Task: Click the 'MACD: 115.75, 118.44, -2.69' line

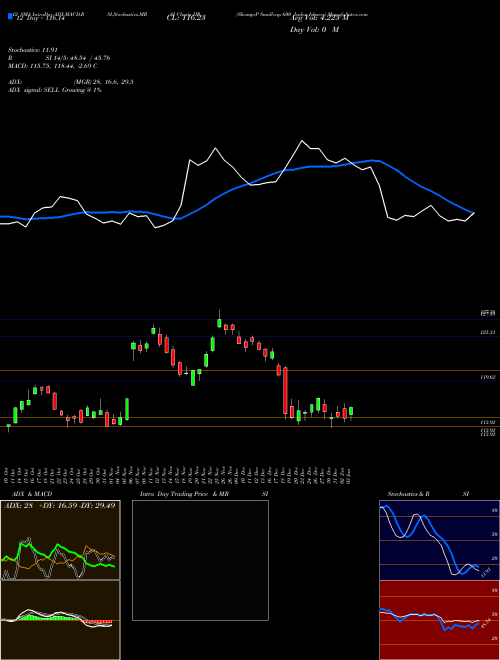Action: pyautogui.click(x=51, y=66)
